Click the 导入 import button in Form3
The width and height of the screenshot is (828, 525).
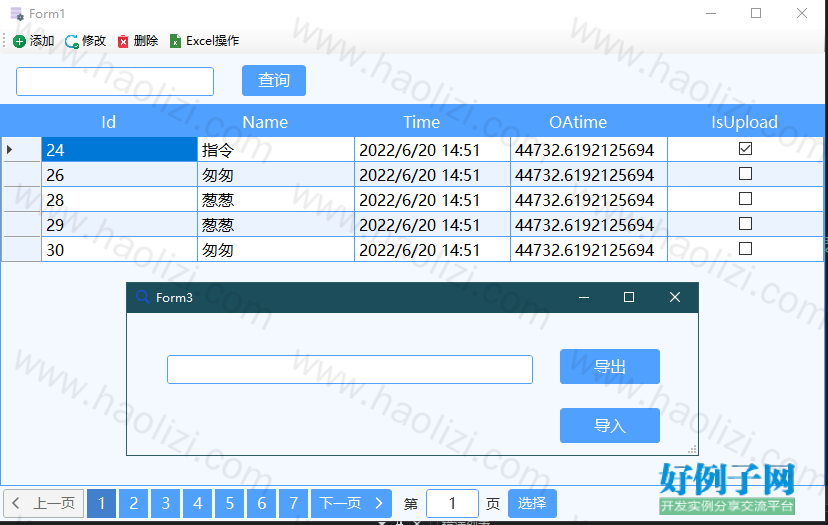coord(610,425)
